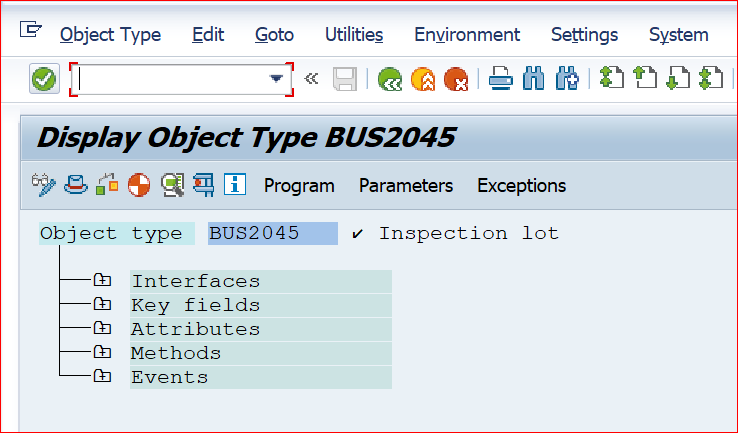Open the command field dropdown arrow
Image resolution: width=738 pixels, height=433 pixels.
[276, 79]
